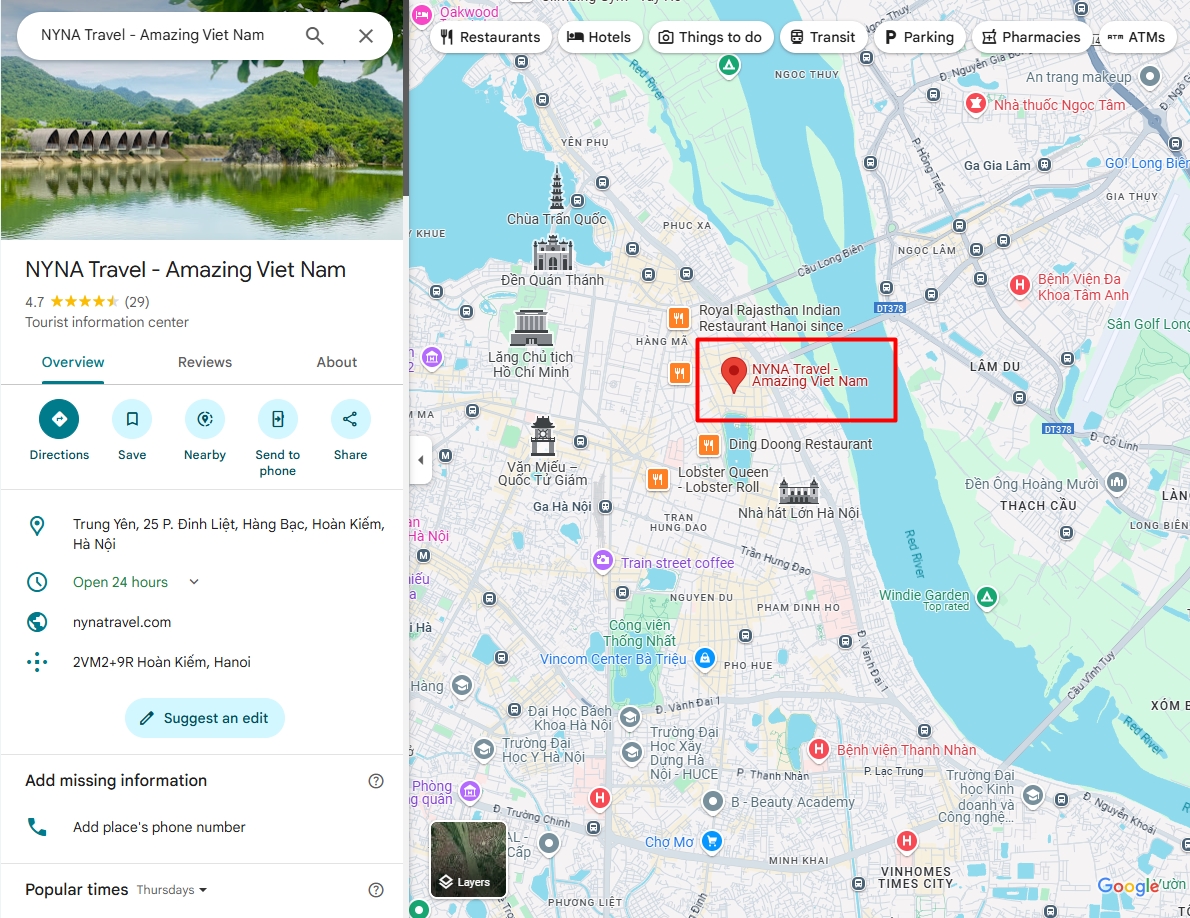1190x918 pixels.
Task: Share this place via the Share icon
Action: [x=351, y=419]
